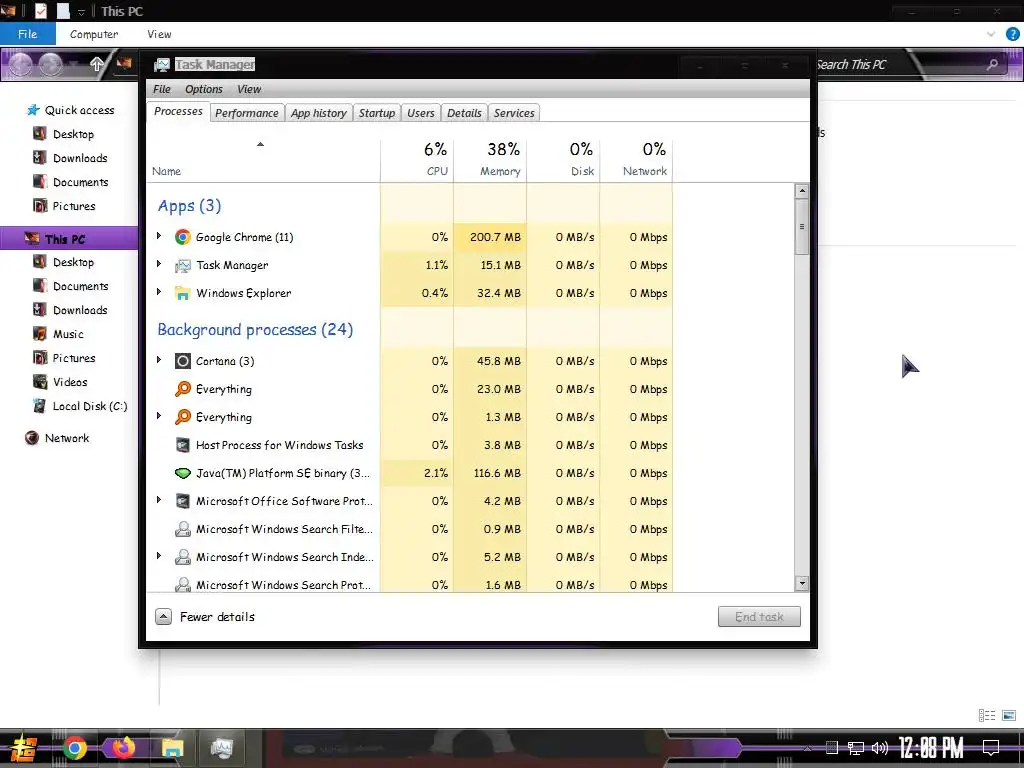Expand the second Everything process entry
The height and width of the screenshot is (768, 1024).
point(159,416)
